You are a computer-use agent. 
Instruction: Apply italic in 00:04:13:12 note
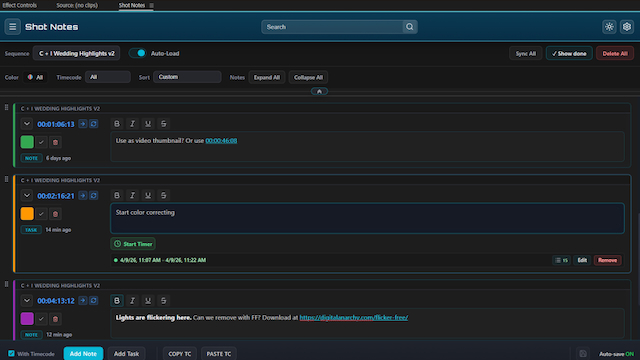click(132, 301)
